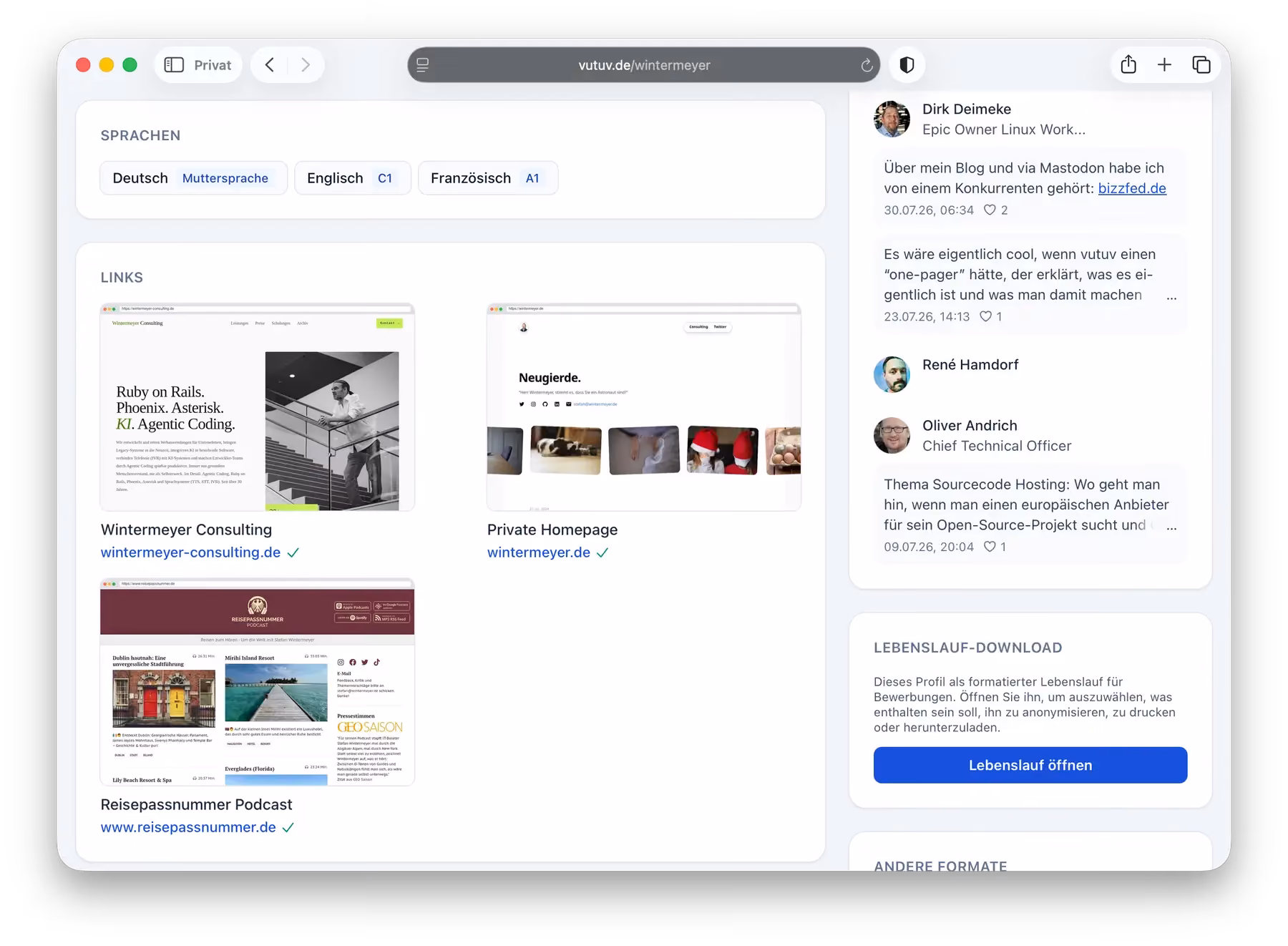This screenshot has width=1288, height=946.
Task: Open the www.reisepassnummer.de link
Action: click(x=188, y=827)
